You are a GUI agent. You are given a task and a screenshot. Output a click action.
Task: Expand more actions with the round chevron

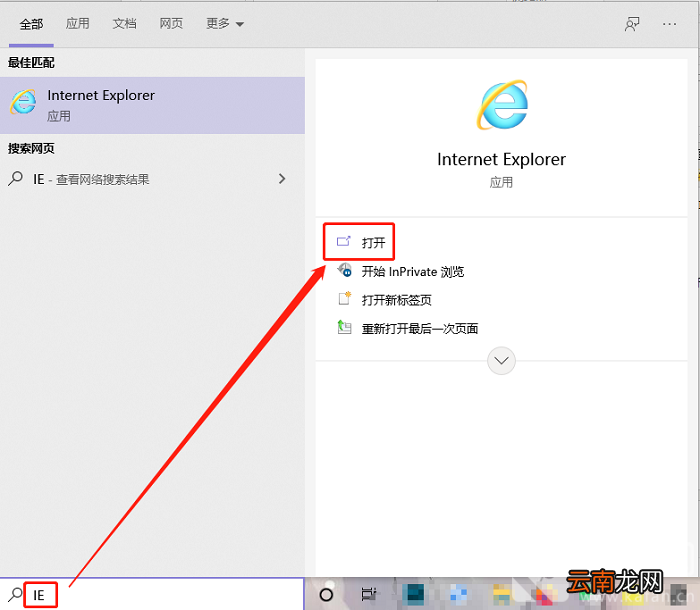coord(501,360)
